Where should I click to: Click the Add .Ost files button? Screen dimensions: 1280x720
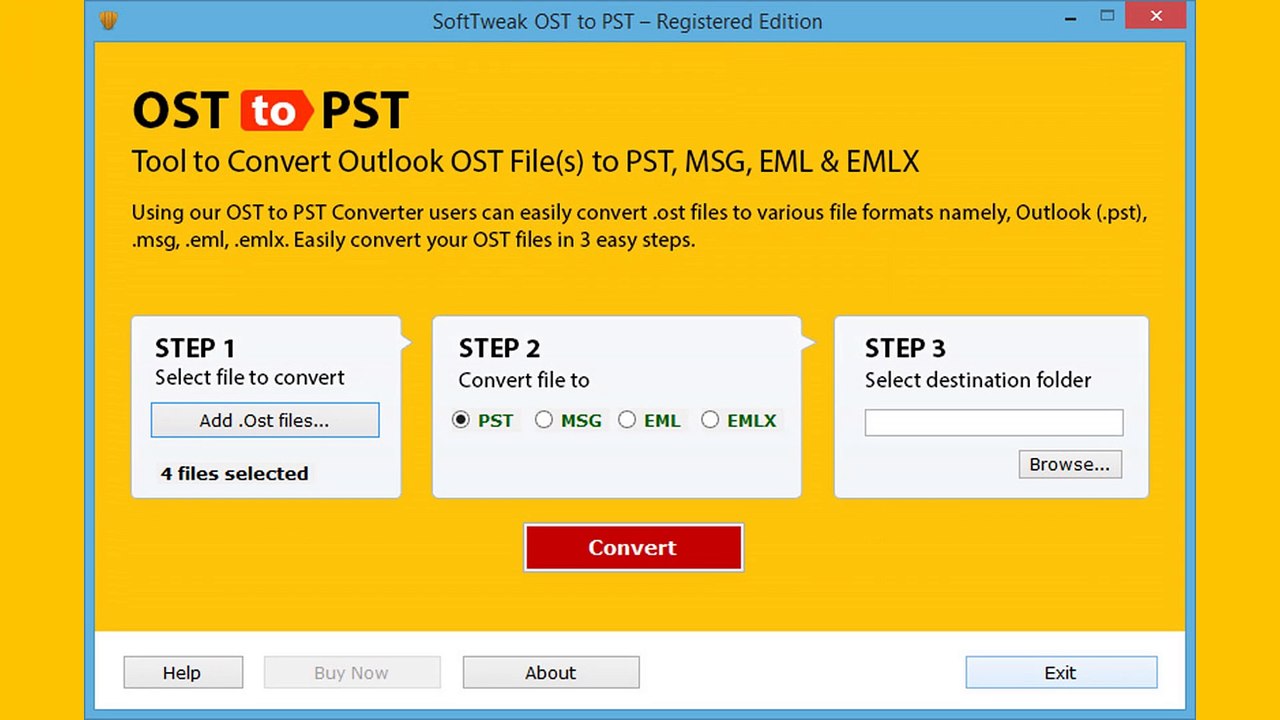click(265, 421)
